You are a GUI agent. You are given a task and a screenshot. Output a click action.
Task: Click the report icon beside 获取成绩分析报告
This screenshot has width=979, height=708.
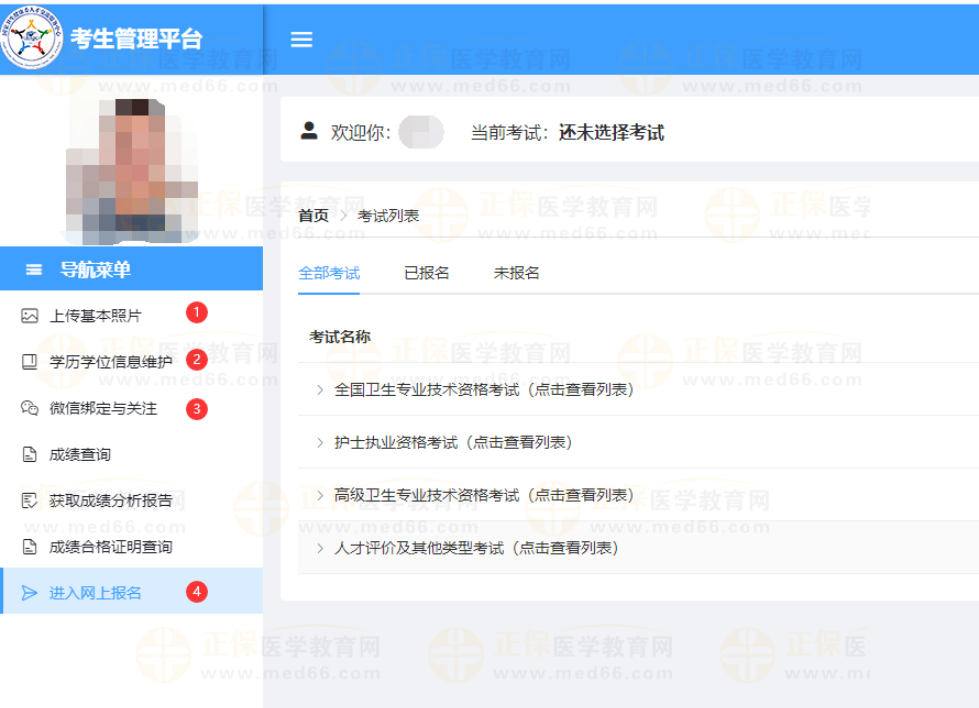click(x=29, y=501)
